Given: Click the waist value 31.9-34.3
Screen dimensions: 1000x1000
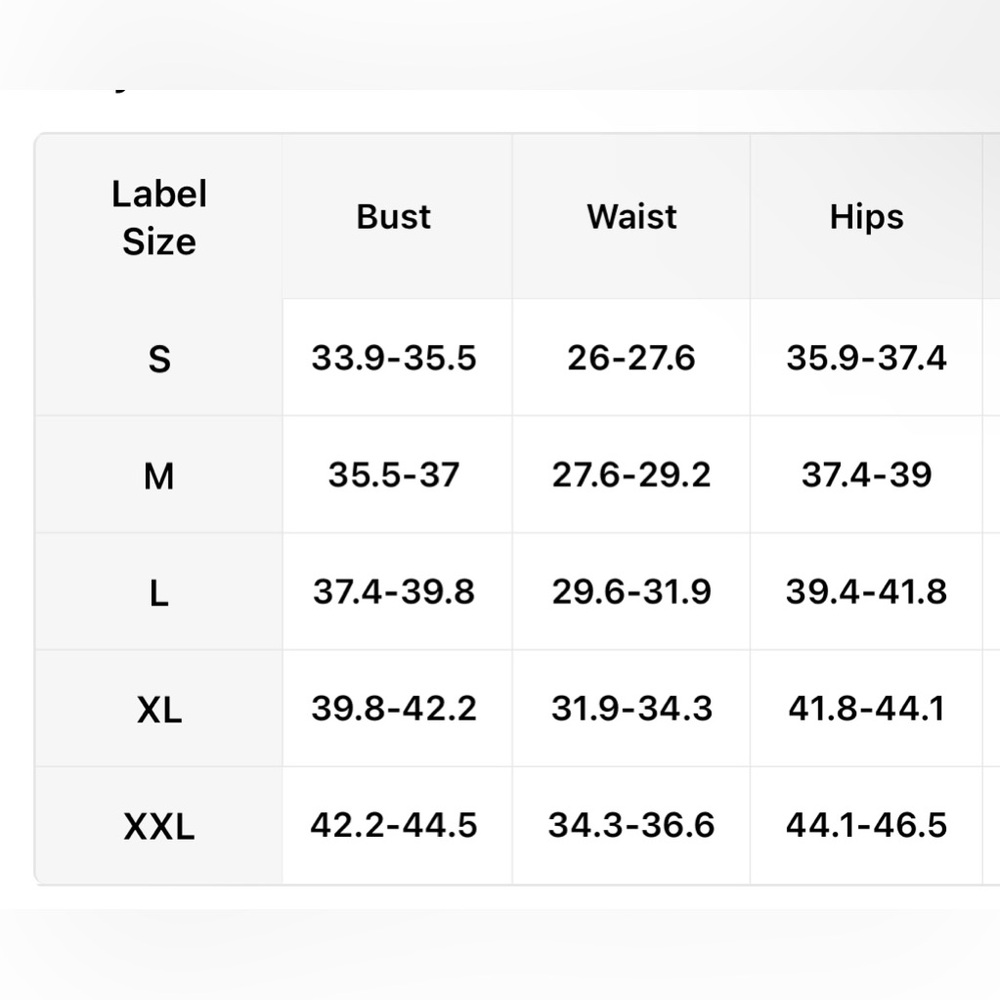Looking at the screenshot, I should pyautogui.click(x=631, y=709).
